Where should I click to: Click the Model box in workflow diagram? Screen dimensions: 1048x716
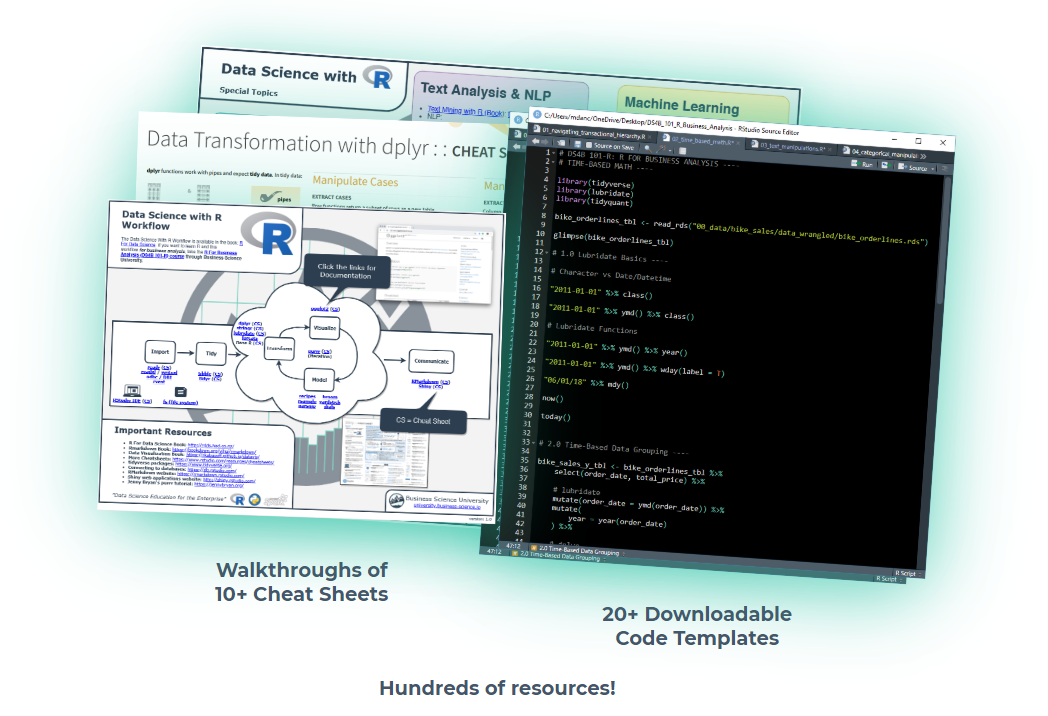(319, 380)
